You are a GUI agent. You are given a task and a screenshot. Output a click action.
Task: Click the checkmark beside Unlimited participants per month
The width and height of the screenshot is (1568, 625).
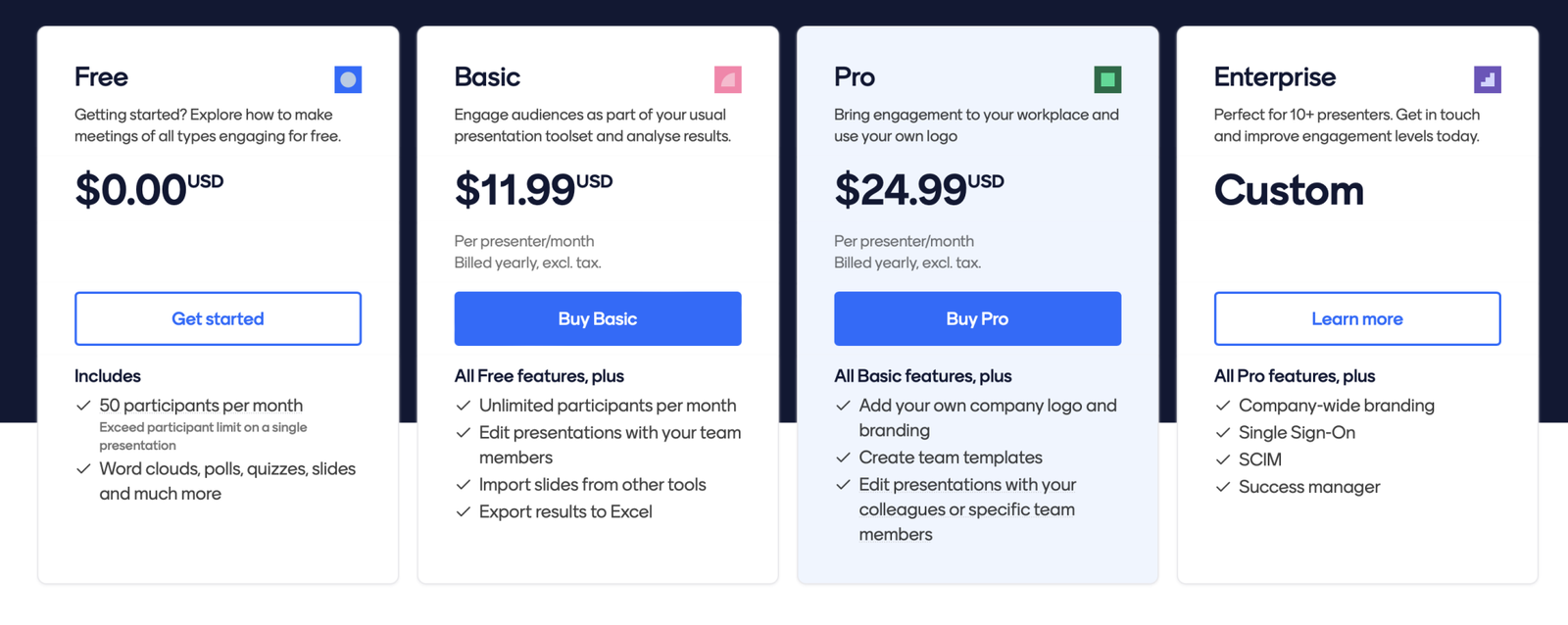(x=461, y=405)
